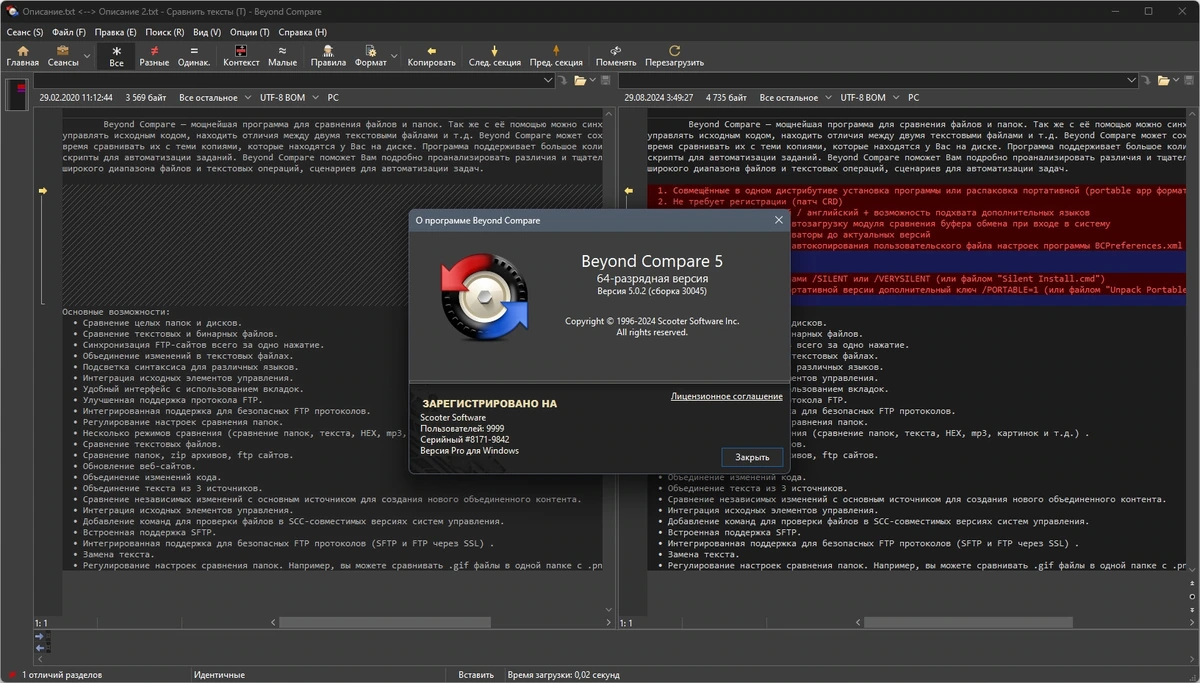Click left pane browse folder icon
Image resolution: width=1200 pixels, height=683 pixels.
click(x=578, y=80)
